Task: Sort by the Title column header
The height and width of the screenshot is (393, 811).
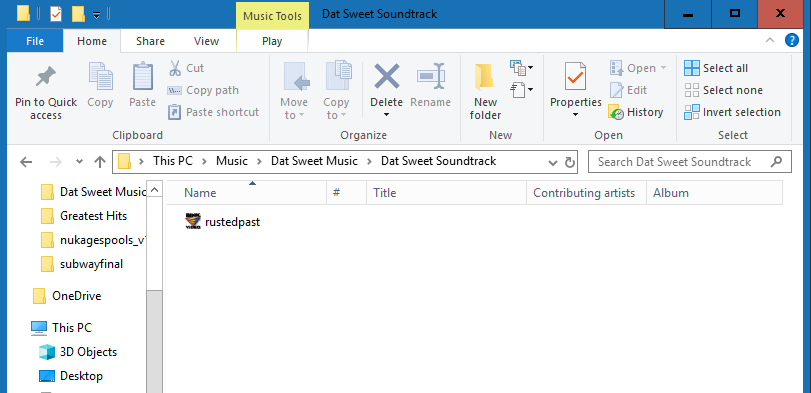Action: pyautogui.click(x=446, y=193)
